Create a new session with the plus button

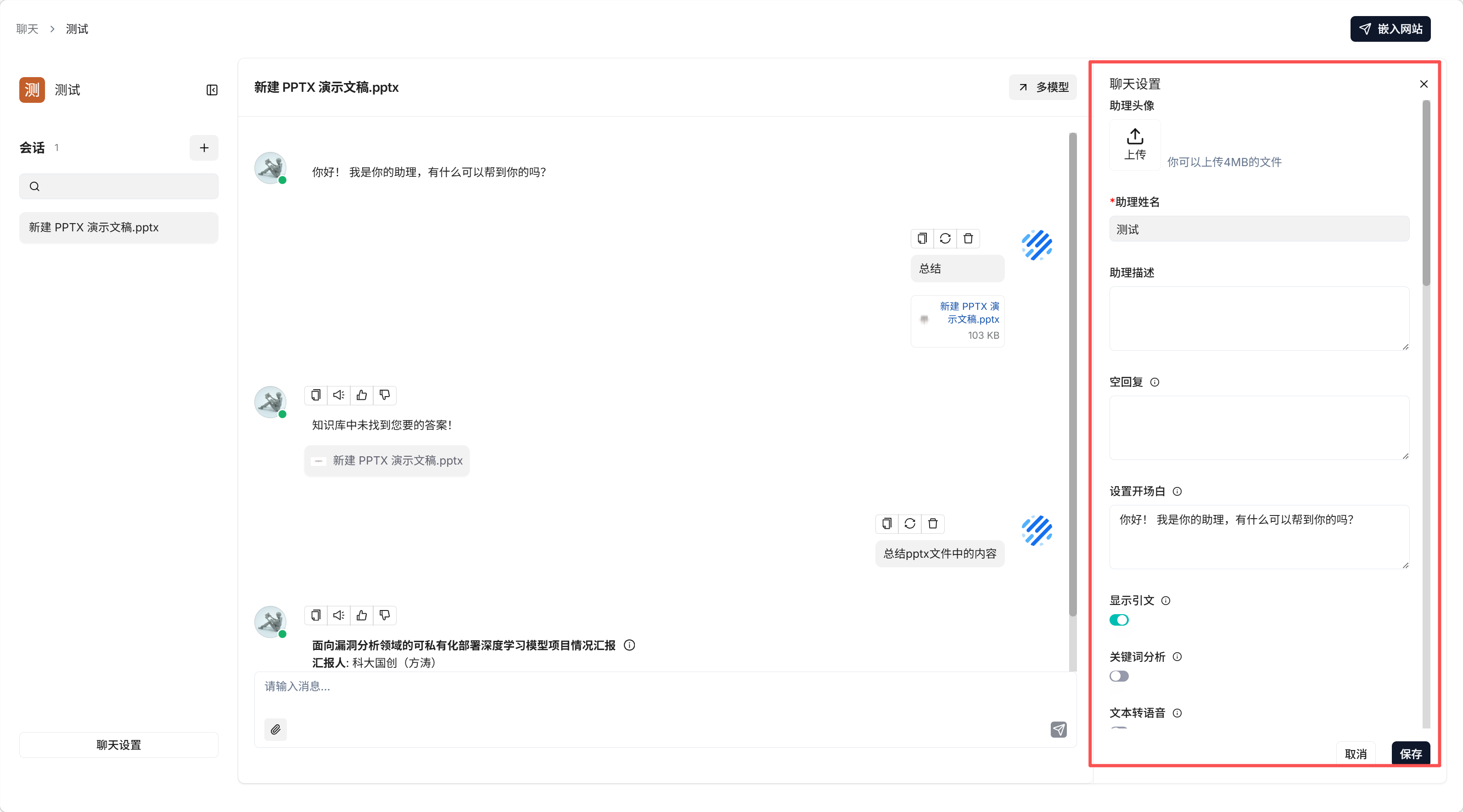pos(204,148)
